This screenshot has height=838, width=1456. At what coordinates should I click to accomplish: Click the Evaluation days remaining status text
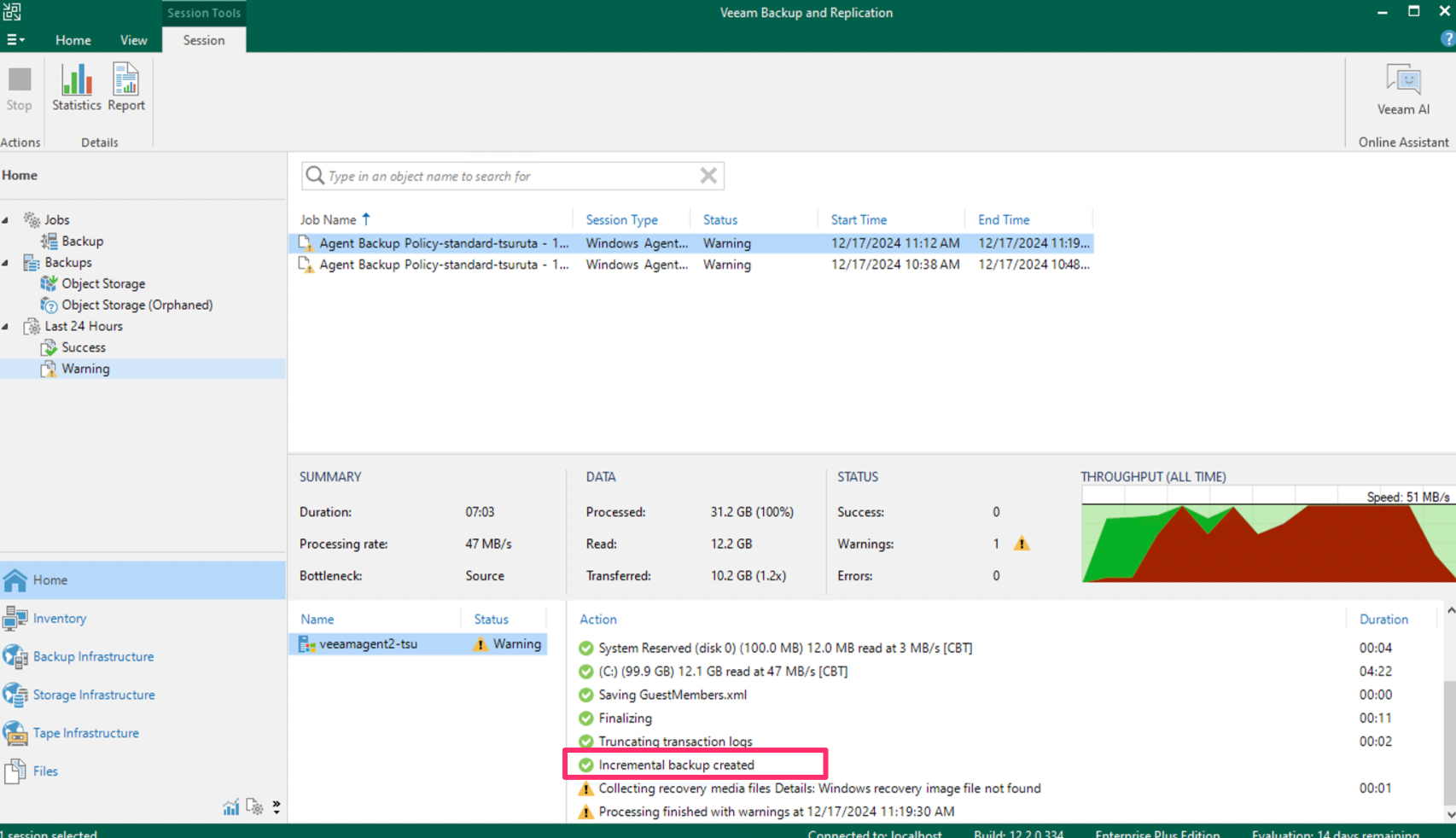[x=1336, y=833]
